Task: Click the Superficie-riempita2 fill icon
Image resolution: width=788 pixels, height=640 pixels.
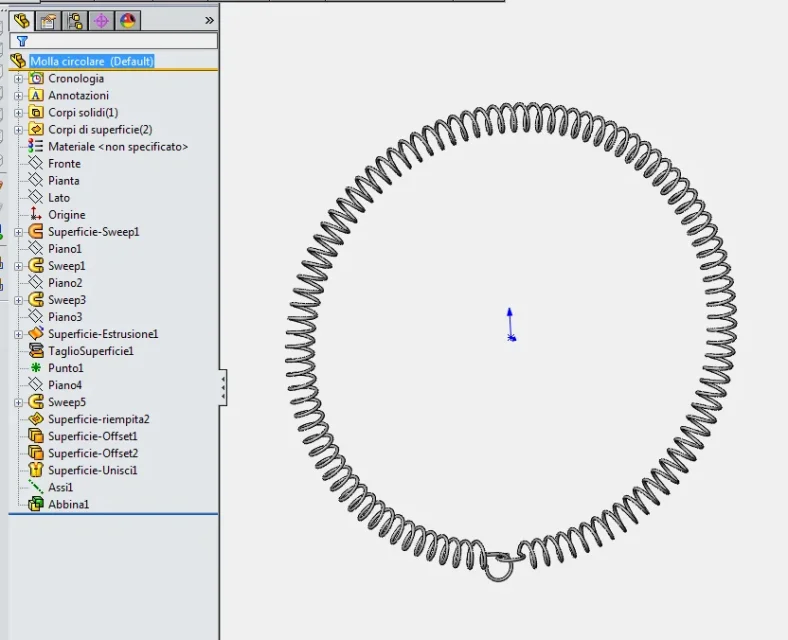Action: [x=36, y=419]
